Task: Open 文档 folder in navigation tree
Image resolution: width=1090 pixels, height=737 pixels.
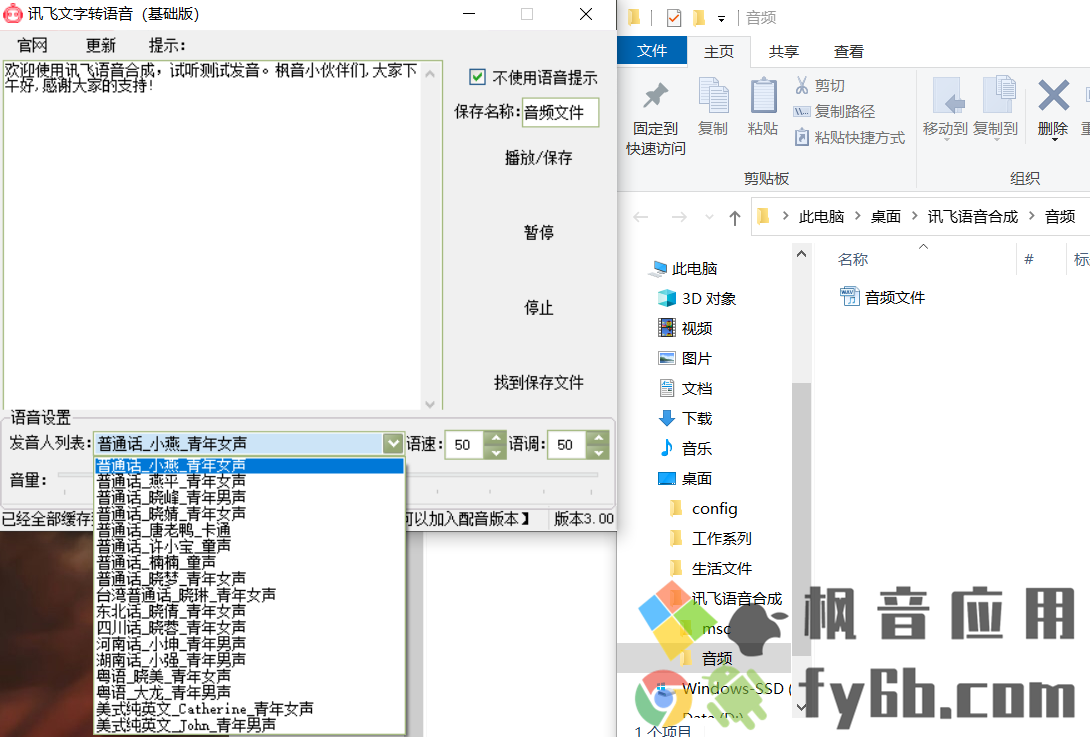Action: [685, 388]
